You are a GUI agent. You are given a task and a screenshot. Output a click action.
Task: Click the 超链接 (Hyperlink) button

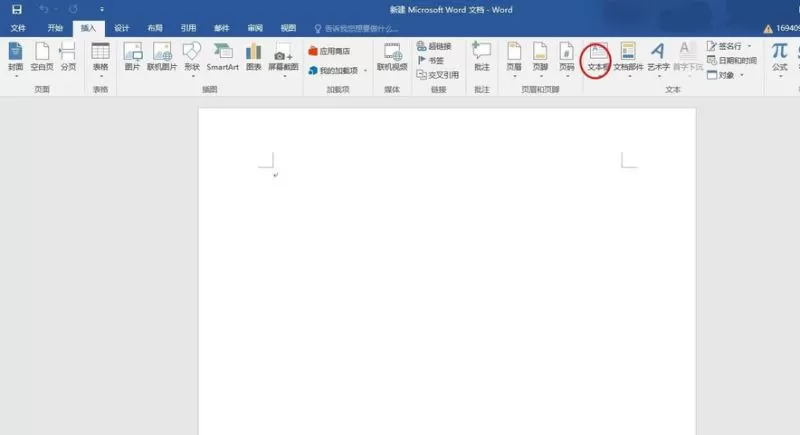(434, 46)
